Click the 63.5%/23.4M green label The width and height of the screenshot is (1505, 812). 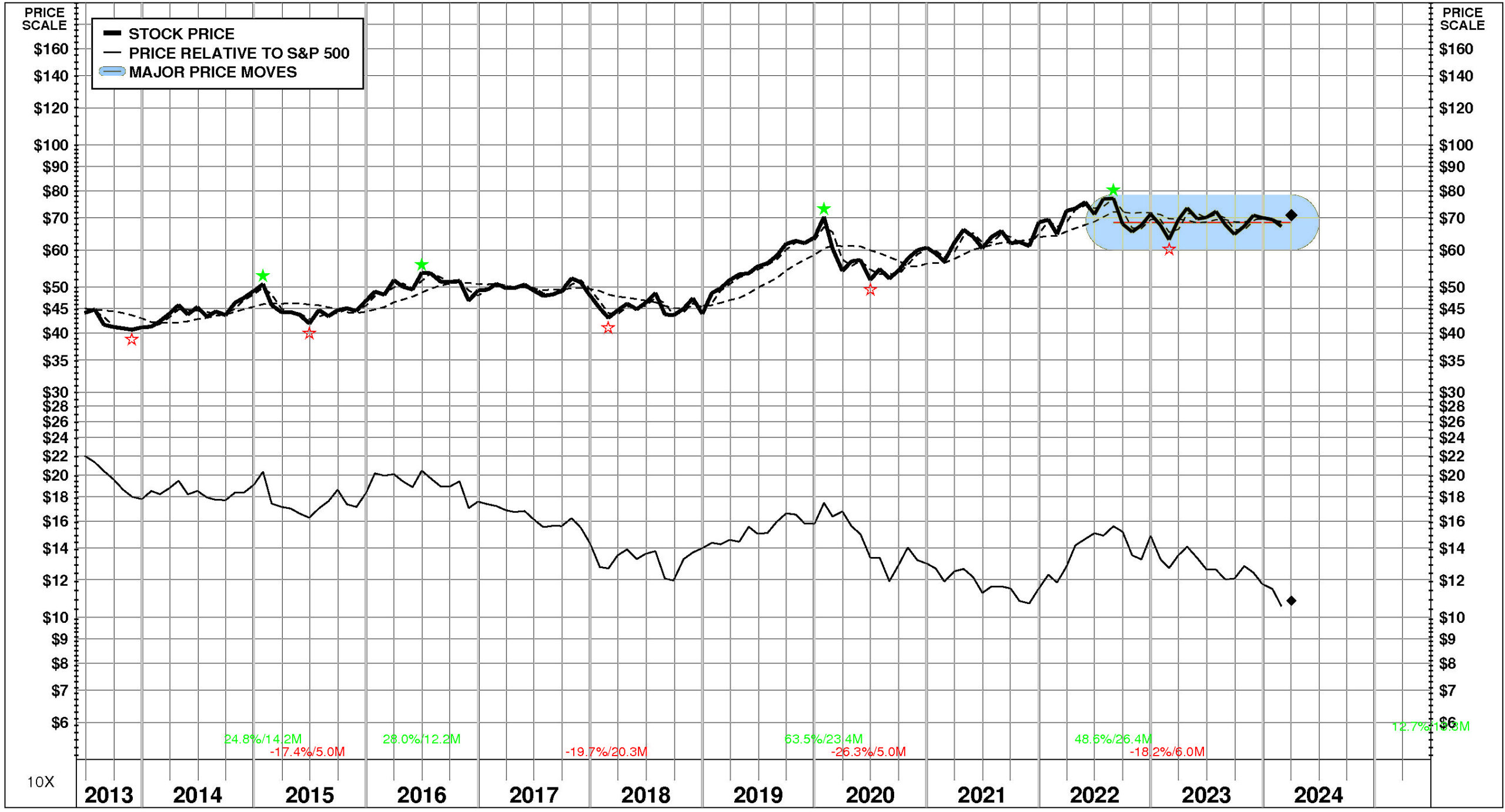pos(824,739)
